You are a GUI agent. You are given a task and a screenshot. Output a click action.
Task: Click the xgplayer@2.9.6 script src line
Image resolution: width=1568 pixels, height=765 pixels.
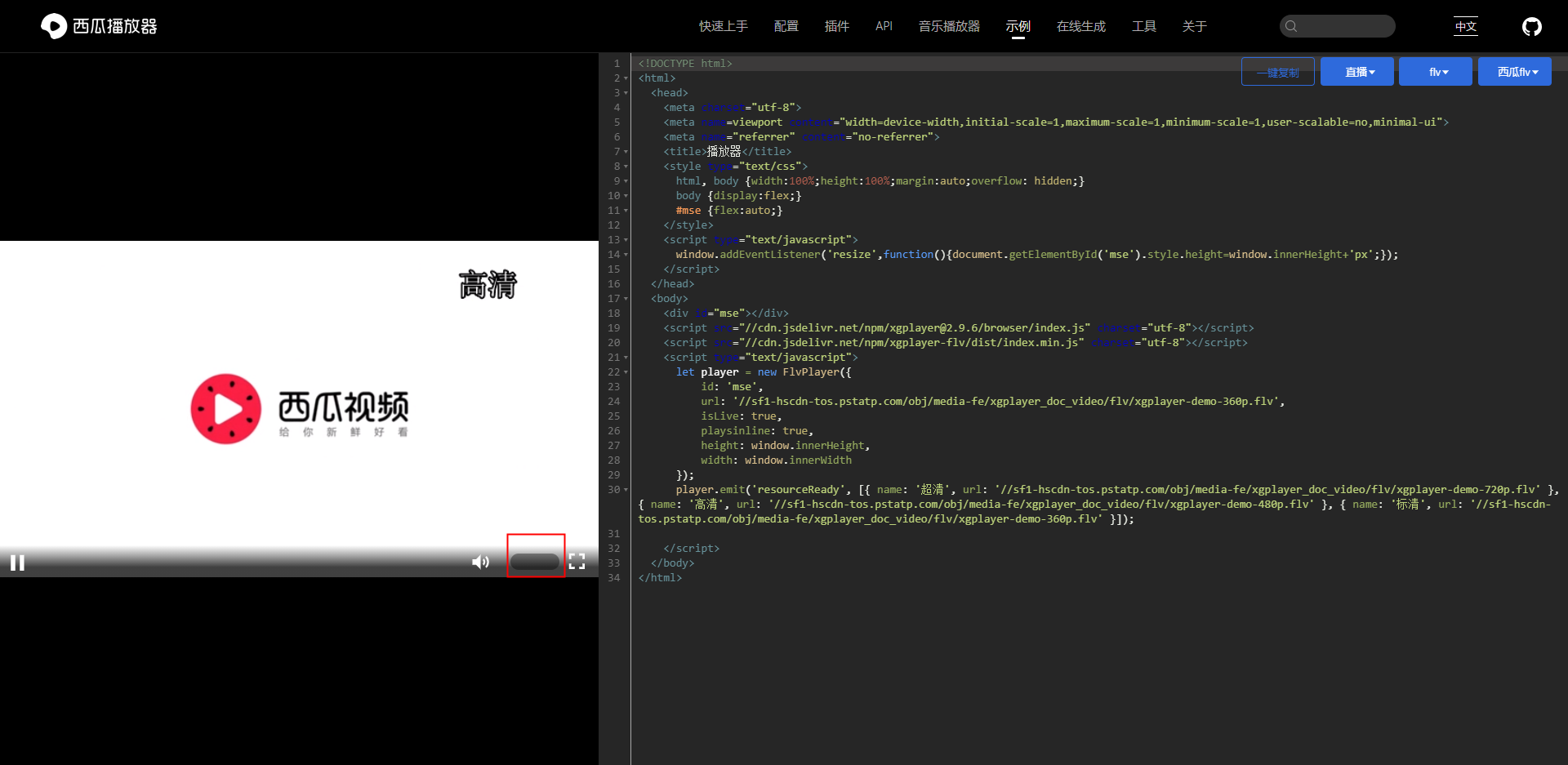(x=959, y=328)
